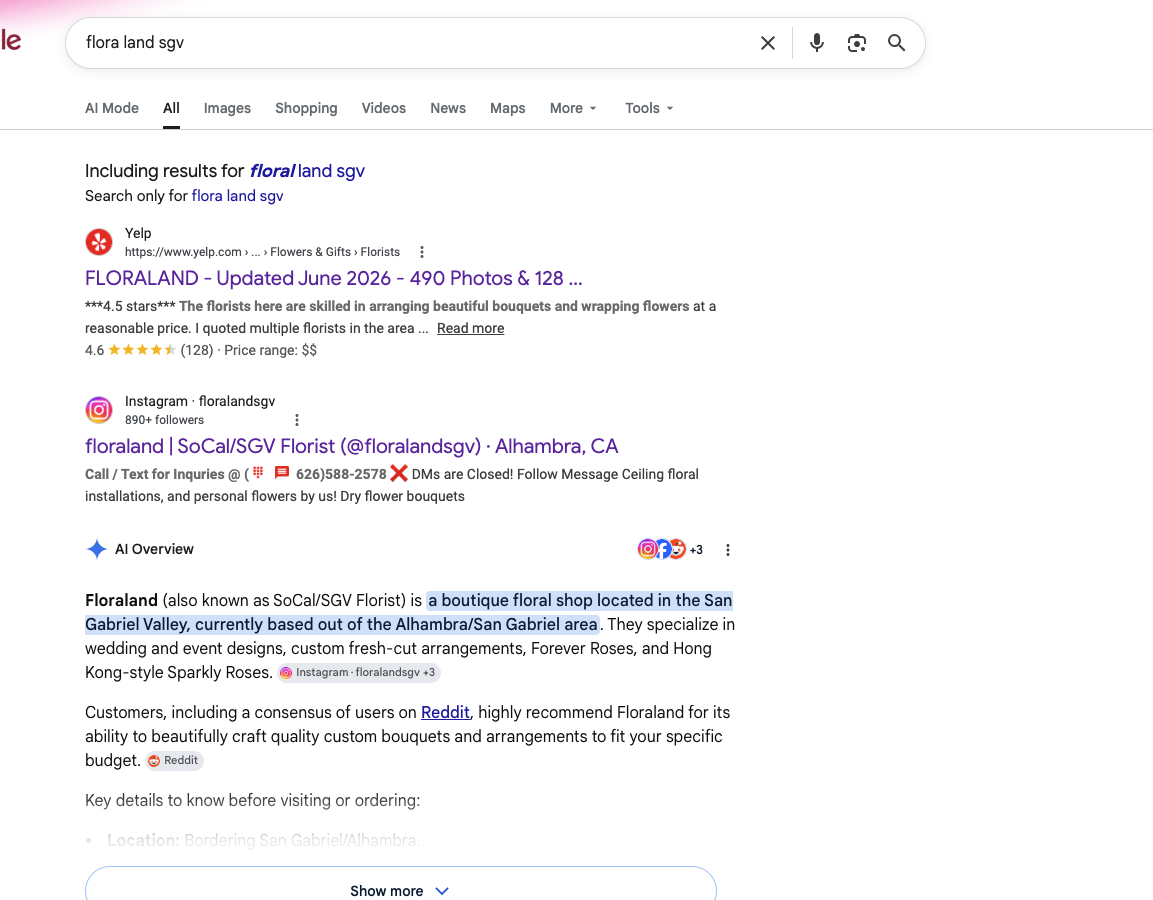
Task: Open three-dot menu on Yelp result
Action: click(421, 252)
